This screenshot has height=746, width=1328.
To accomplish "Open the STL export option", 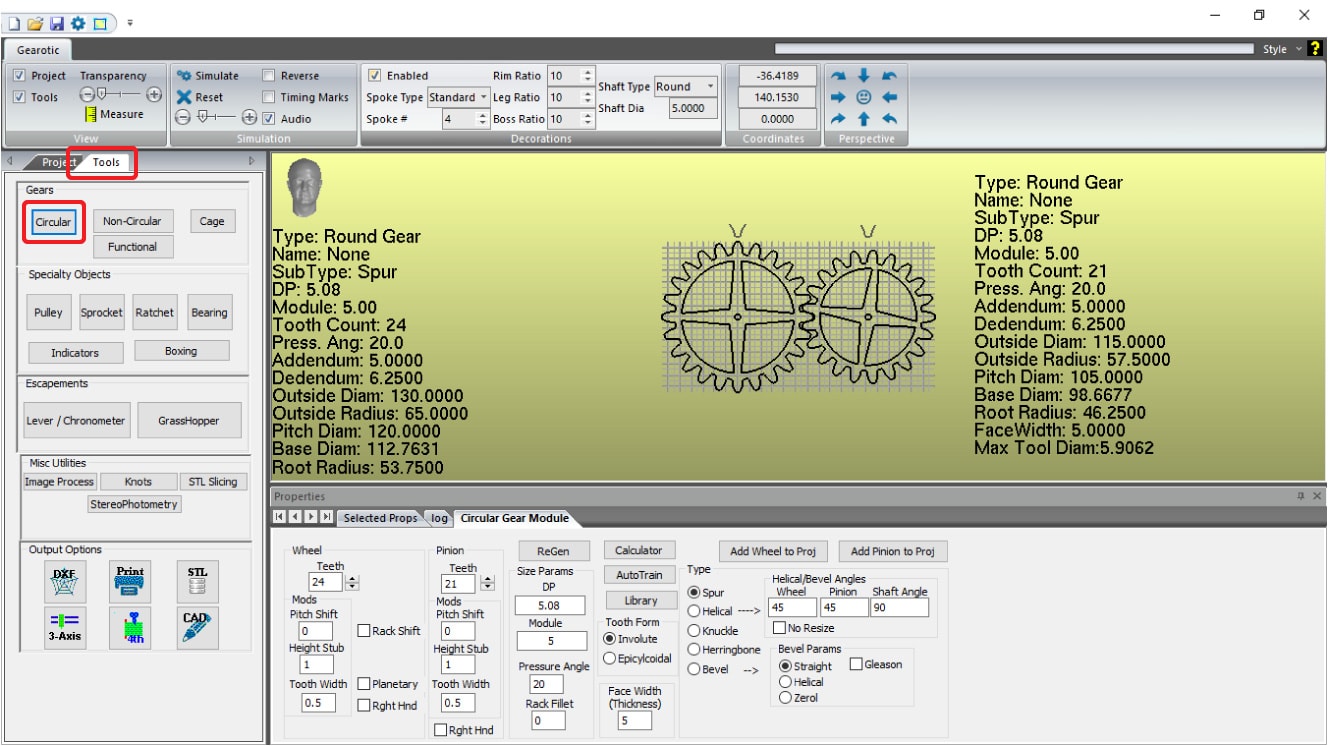I will [196, 579].
